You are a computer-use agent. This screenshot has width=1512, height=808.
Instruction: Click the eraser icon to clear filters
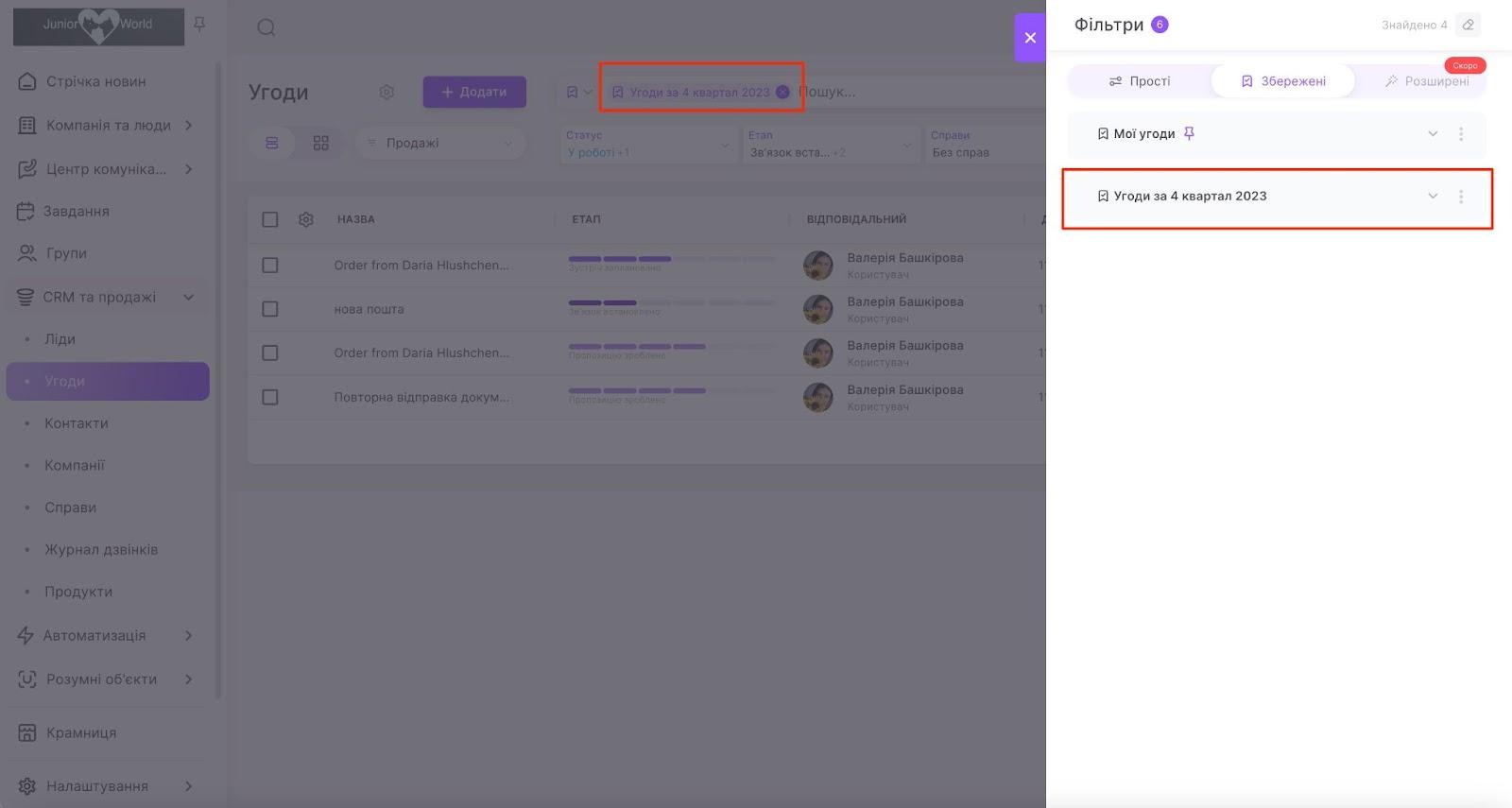point(1468,25)
